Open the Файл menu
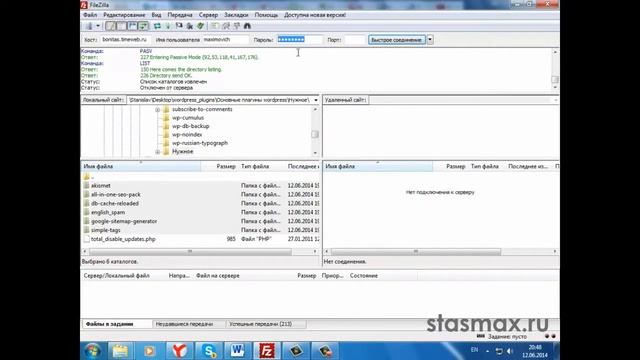 pyautogui.click(x=90, y=15)
